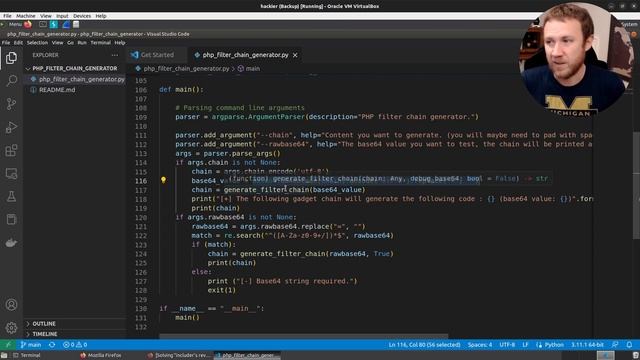640x360 pixels.
Task: Click the editor horizontal scrollbar
Action: pyautogui.click(x=304, y=337)
